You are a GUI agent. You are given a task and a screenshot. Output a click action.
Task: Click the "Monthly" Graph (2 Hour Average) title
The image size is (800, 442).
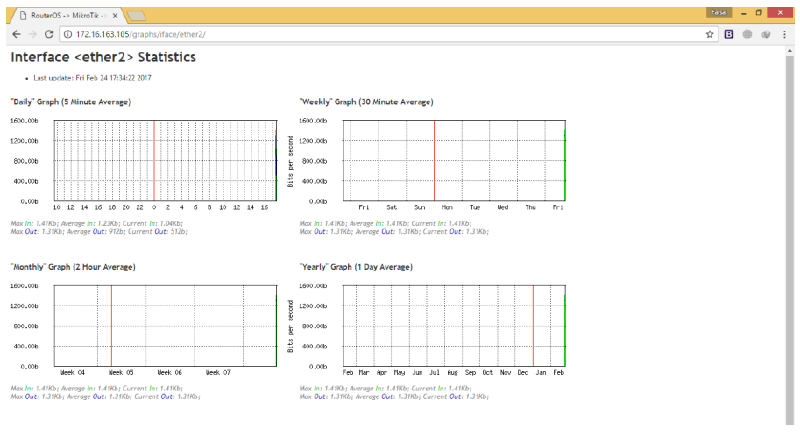pyautogui.click(x=73, y=267)
